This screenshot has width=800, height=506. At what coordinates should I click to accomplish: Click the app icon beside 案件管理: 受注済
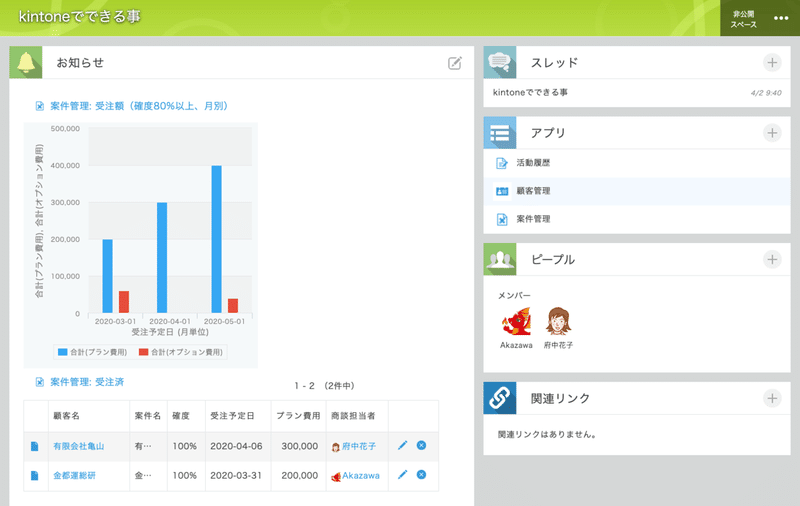(39, 382)
